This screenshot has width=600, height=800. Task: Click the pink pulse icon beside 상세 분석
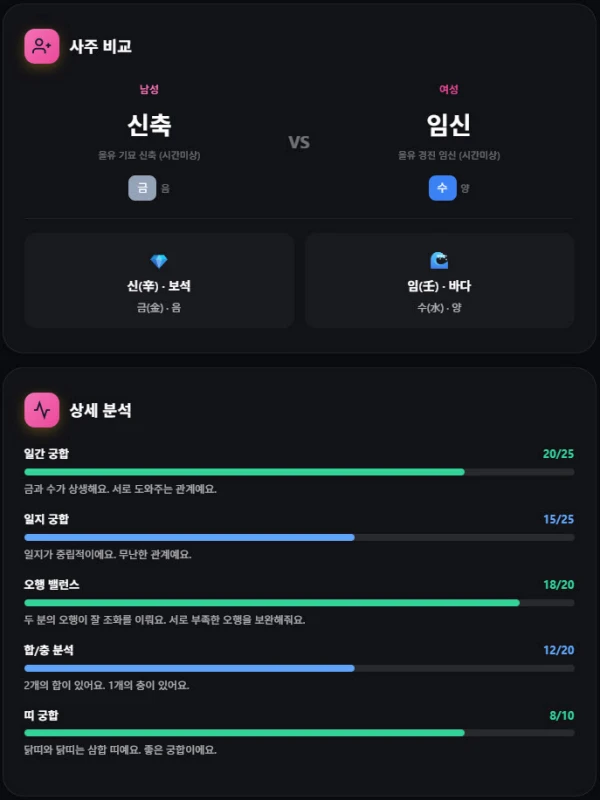click(x=42, y=410)
